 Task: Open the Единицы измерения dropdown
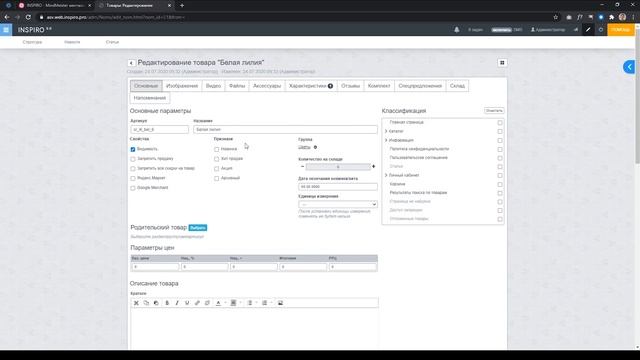pos(338,204)
